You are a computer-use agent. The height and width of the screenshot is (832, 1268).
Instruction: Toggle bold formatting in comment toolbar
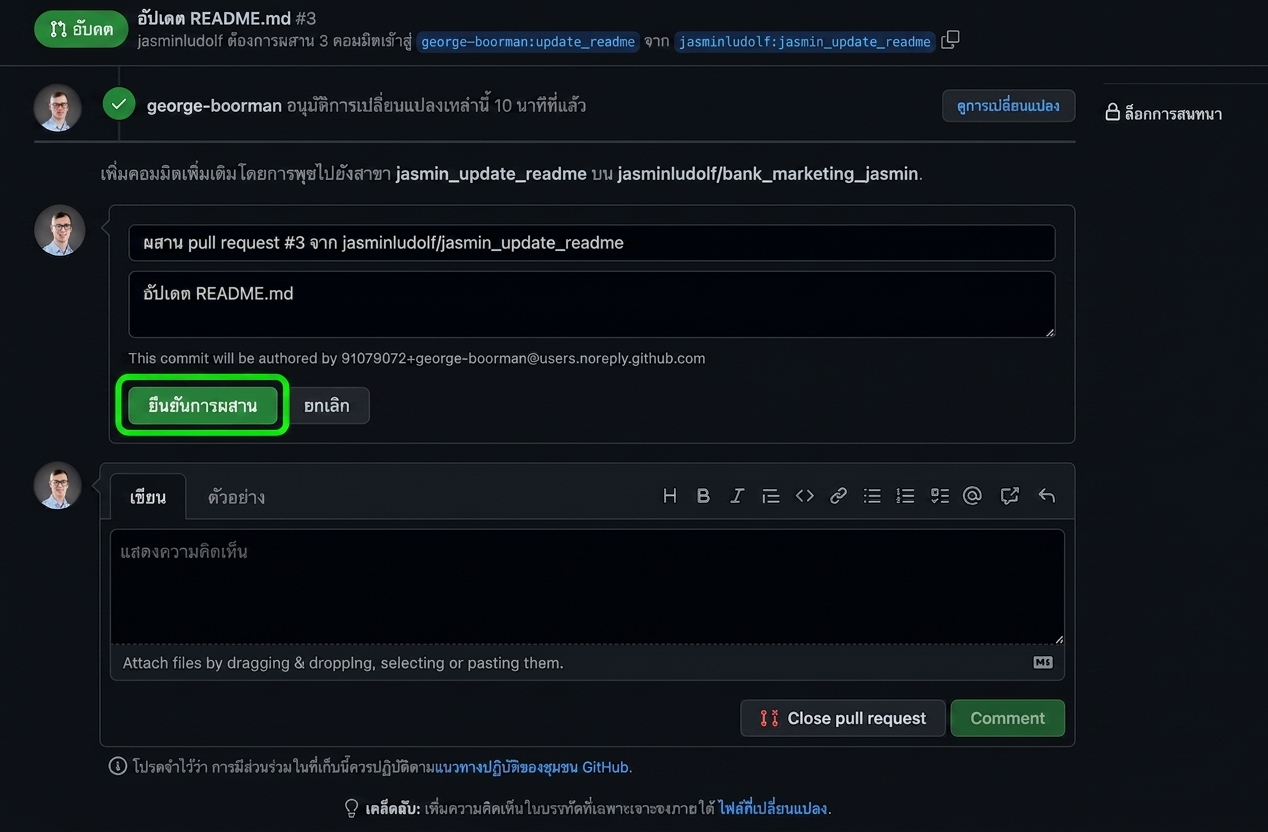click(703, 496)
